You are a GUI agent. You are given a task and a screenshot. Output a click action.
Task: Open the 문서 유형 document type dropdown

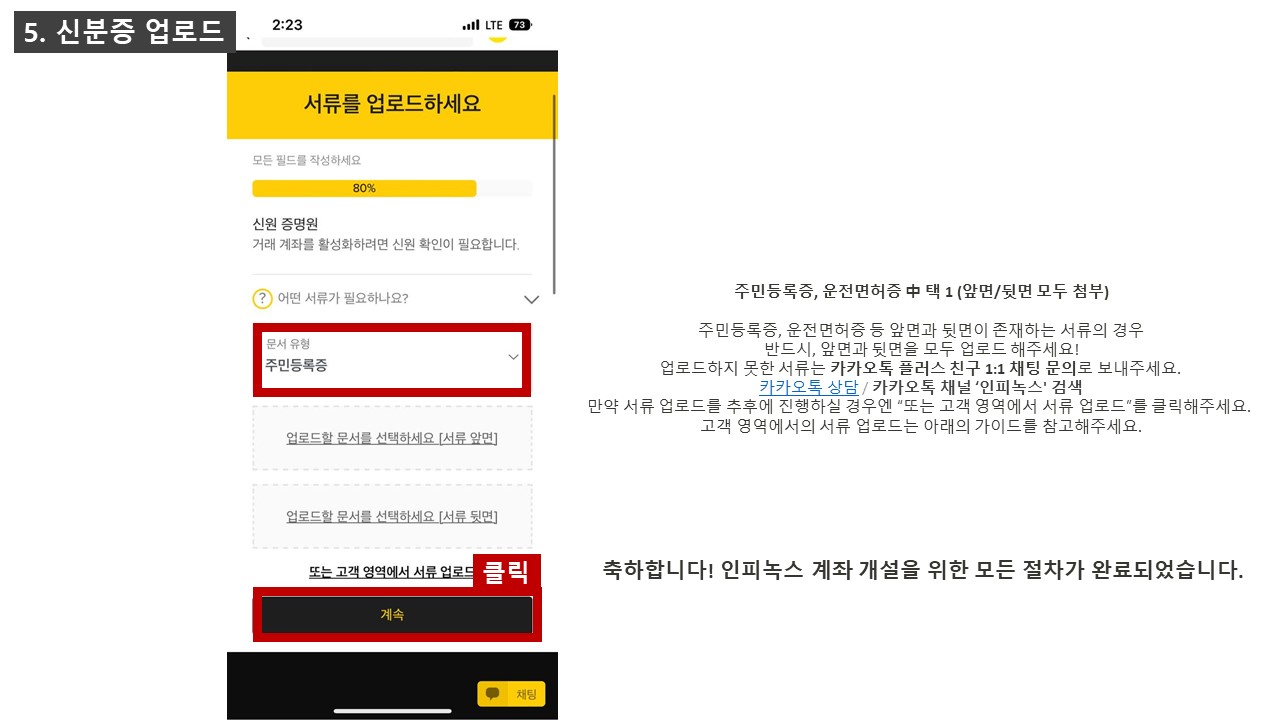click(392, 359)
